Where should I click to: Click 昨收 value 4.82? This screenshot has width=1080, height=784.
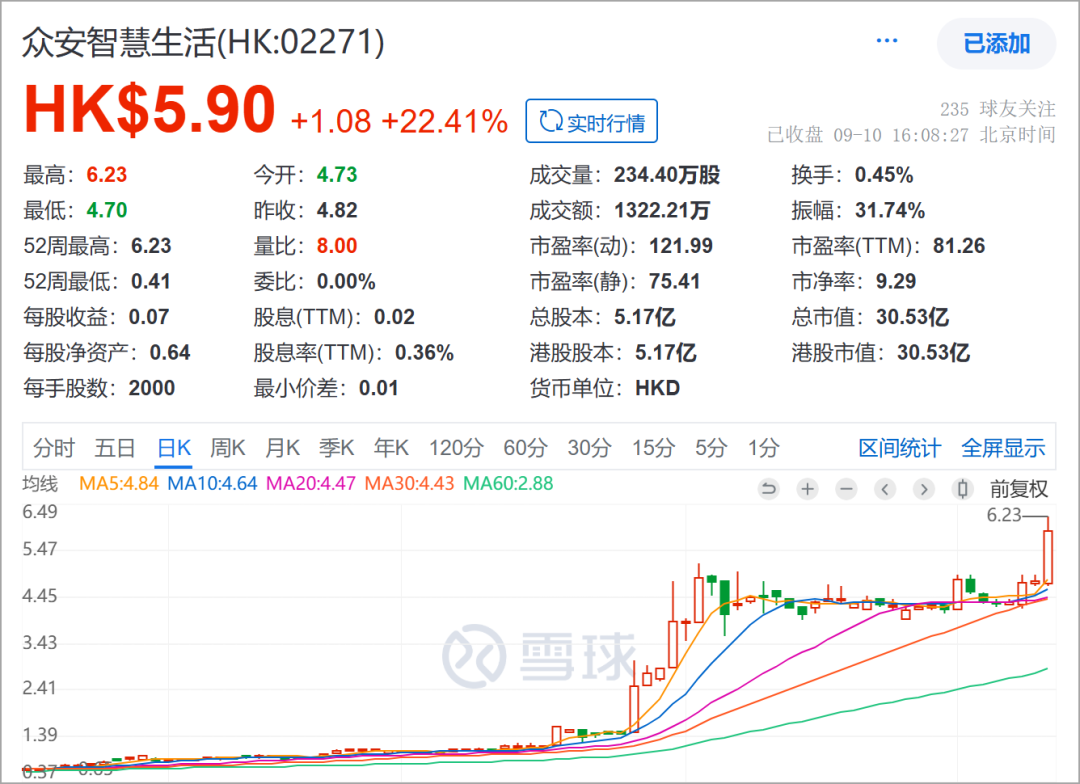tap(337, 210)
